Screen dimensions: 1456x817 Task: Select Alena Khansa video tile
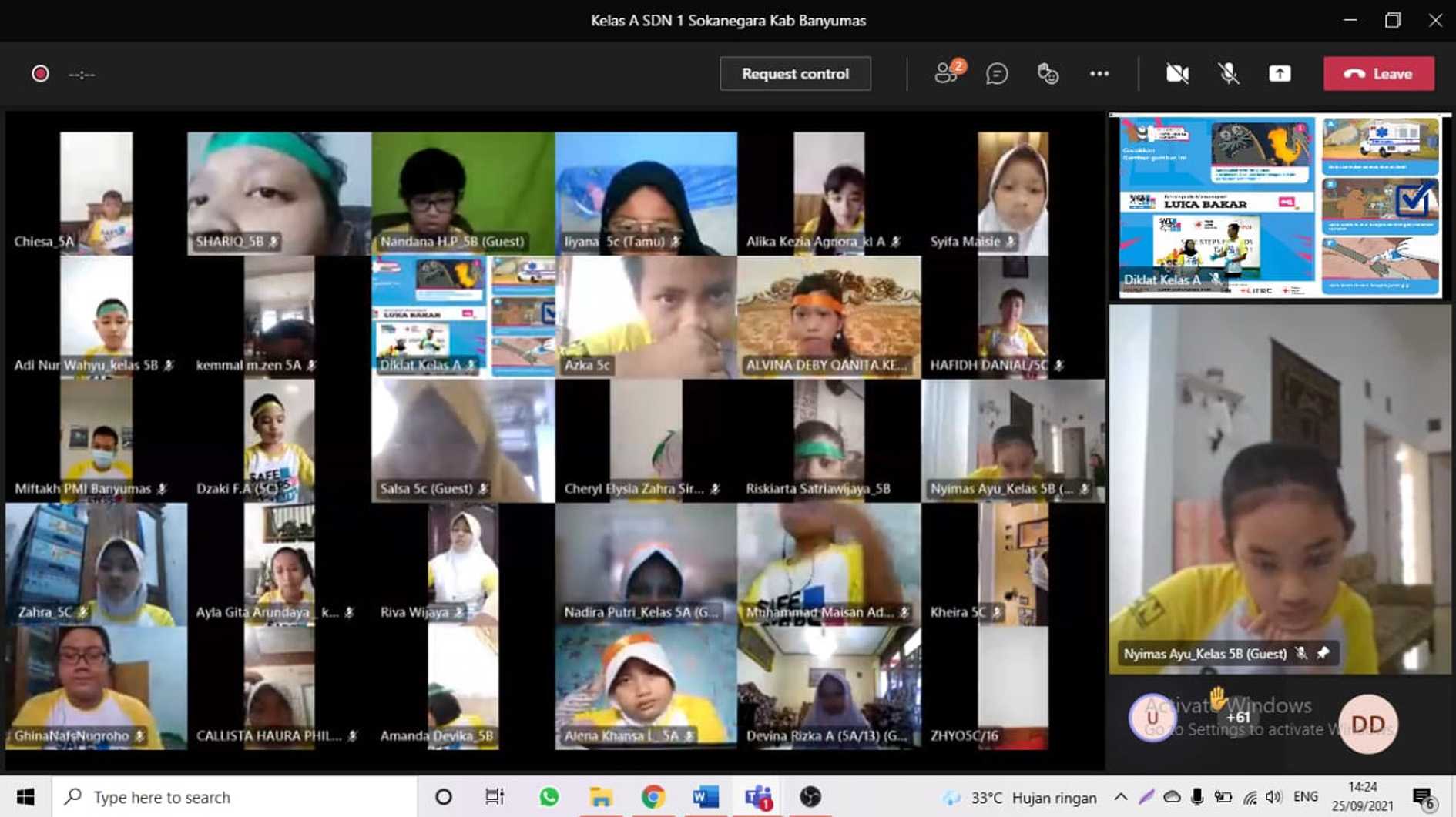click(x=646, y=688)
